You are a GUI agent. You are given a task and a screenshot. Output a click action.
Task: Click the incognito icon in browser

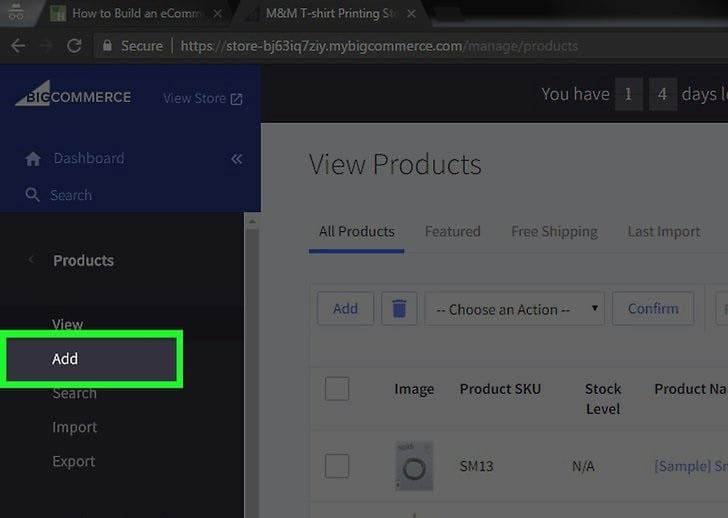pyautogui.click(x=15, y=12)
